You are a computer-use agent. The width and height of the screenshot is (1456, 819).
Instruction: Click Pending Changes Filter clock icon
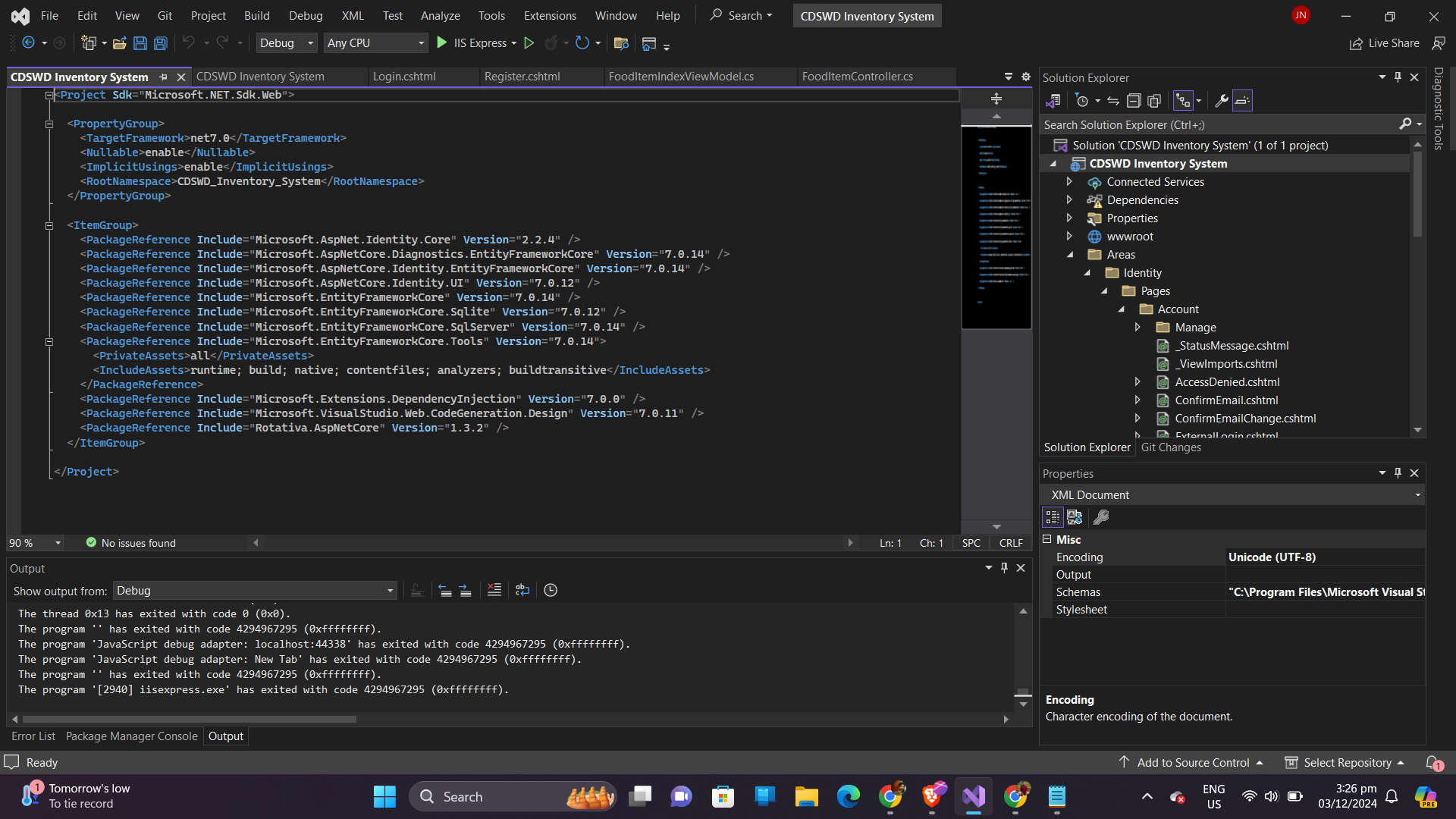[x=1082, y=101]
